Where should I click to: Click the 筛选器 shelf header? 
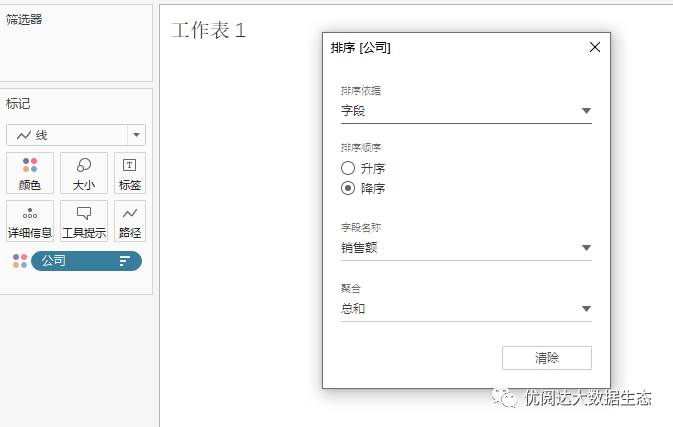pos(24,19)
